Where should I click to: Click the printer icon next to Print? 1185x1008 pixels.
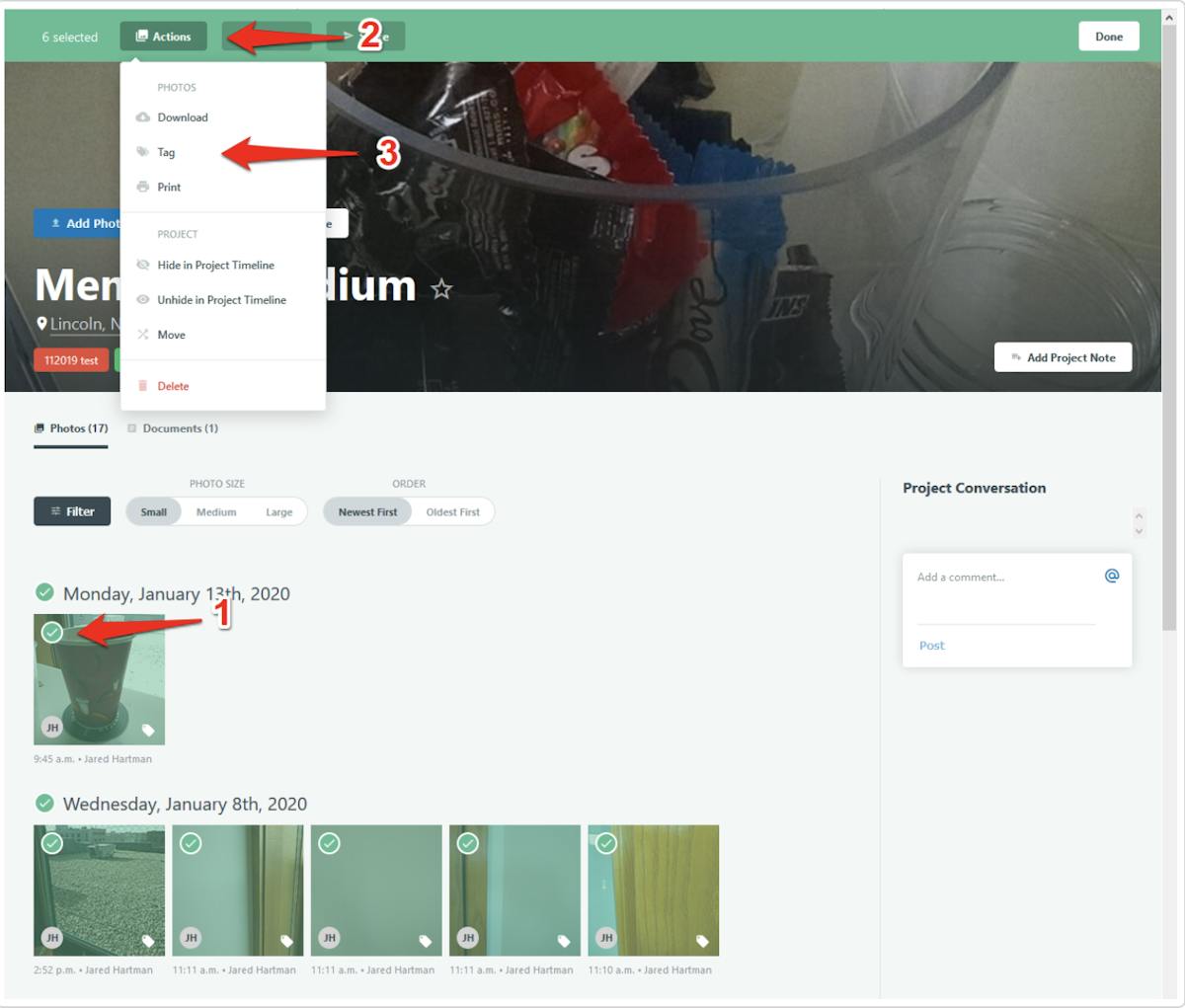tap(143, 187)
